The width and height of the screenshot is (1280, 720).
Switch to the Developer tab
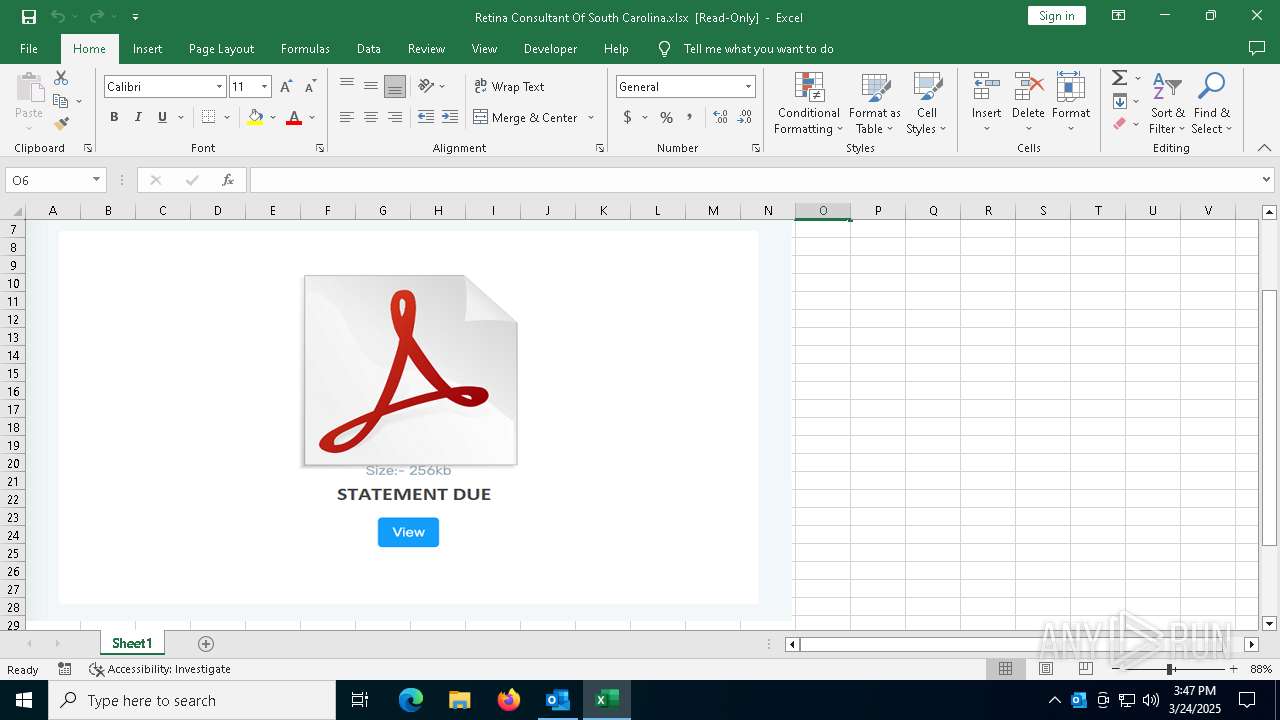550,48
